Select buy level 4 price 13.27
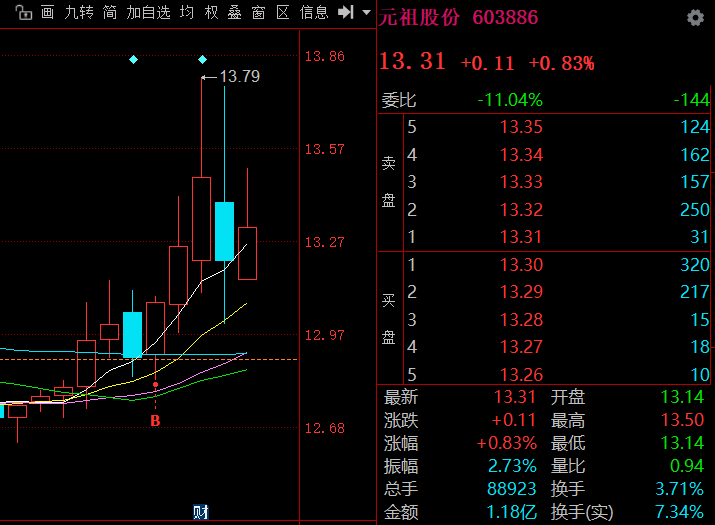The width and height of the screenshot is (715, 525). pos(521,347)
